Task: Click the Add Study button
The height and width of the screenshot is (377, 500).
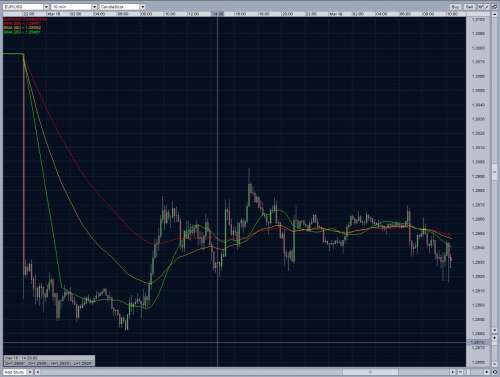Action: click(15, 372)
